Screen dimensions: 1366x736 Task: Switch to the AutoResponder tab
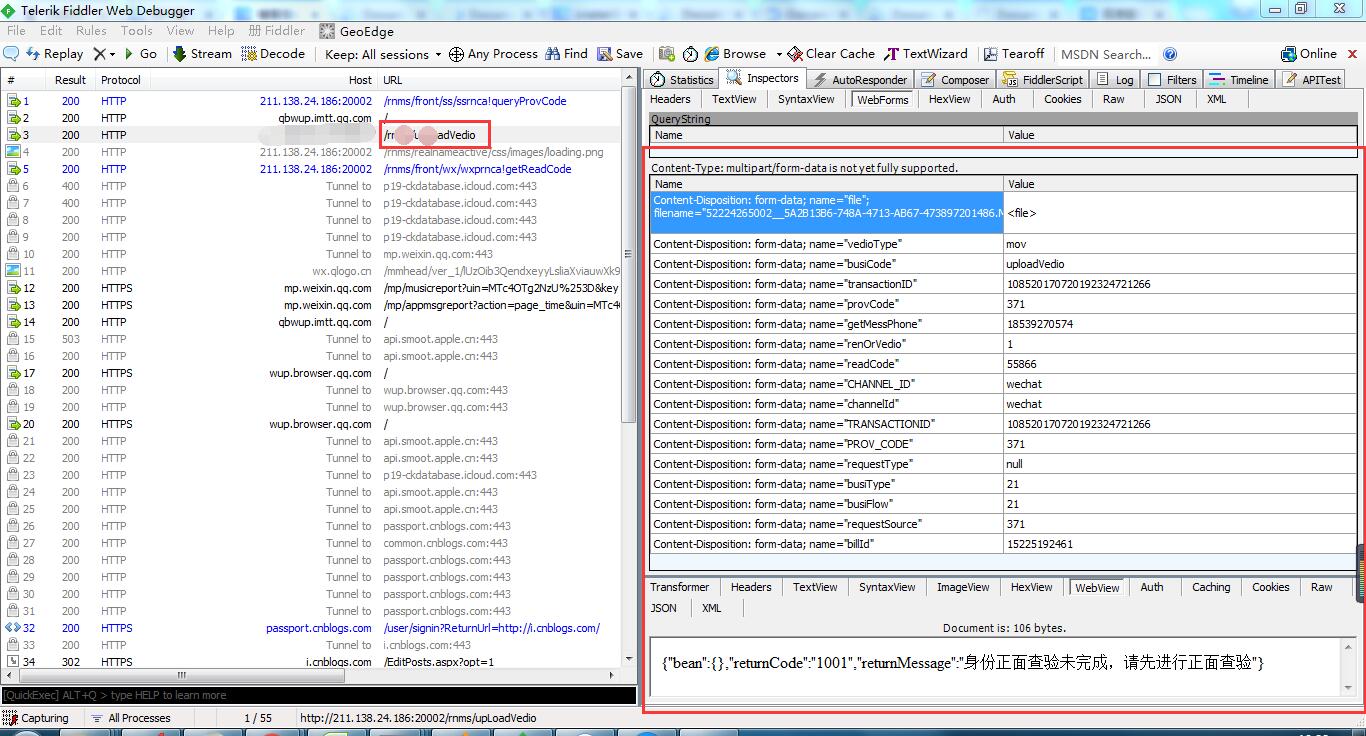[860, 80]
